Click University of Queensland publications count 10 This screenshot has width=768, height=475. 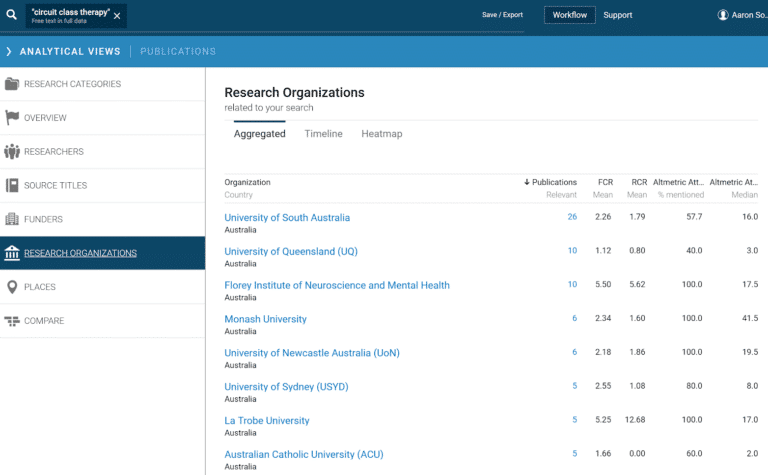coord(572,250)
